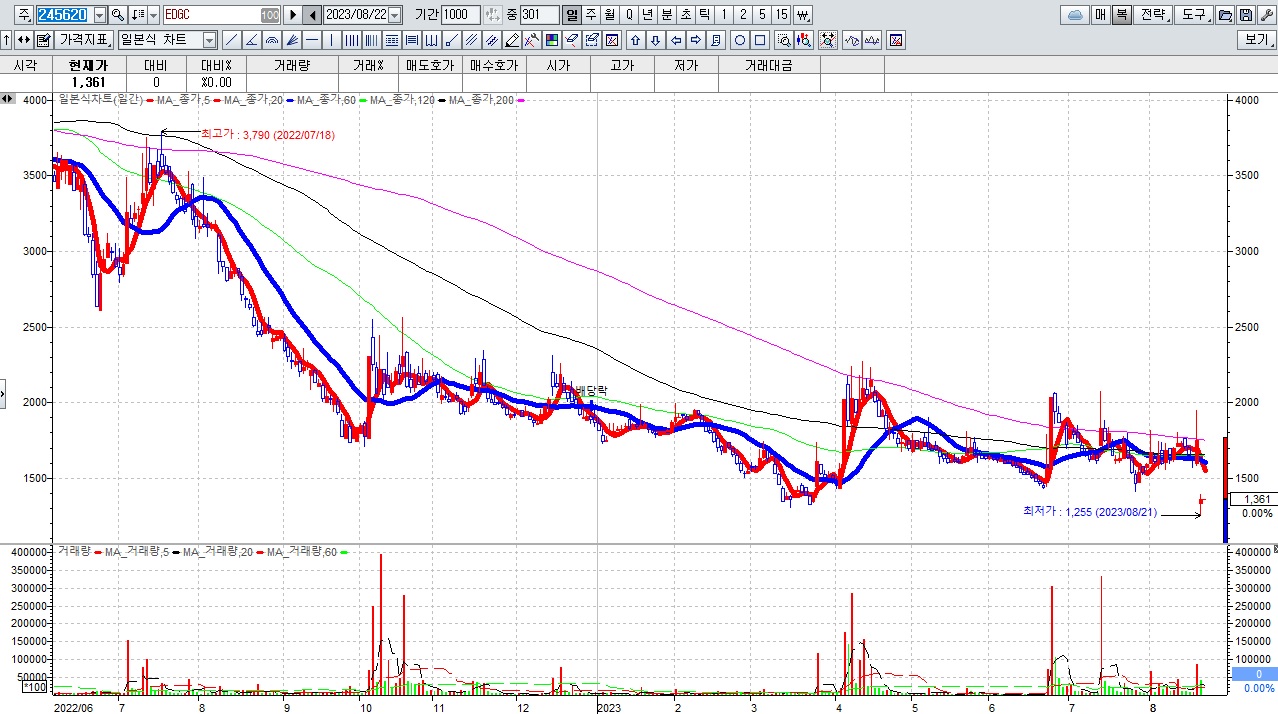Click the down arrow marker tool
1278x714 pixels.
coord(655,40)
